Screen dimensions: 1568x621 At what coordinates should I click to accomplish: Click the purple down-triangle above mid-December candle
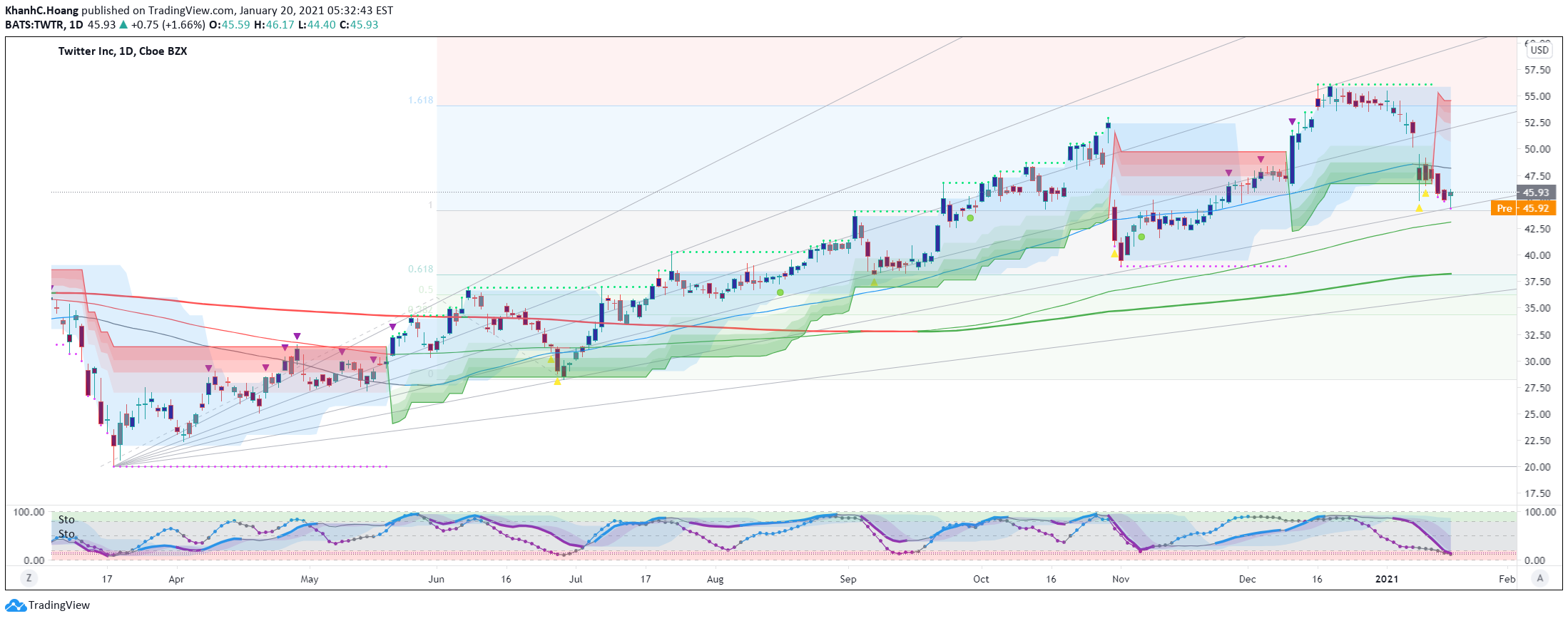point(1292,122)
